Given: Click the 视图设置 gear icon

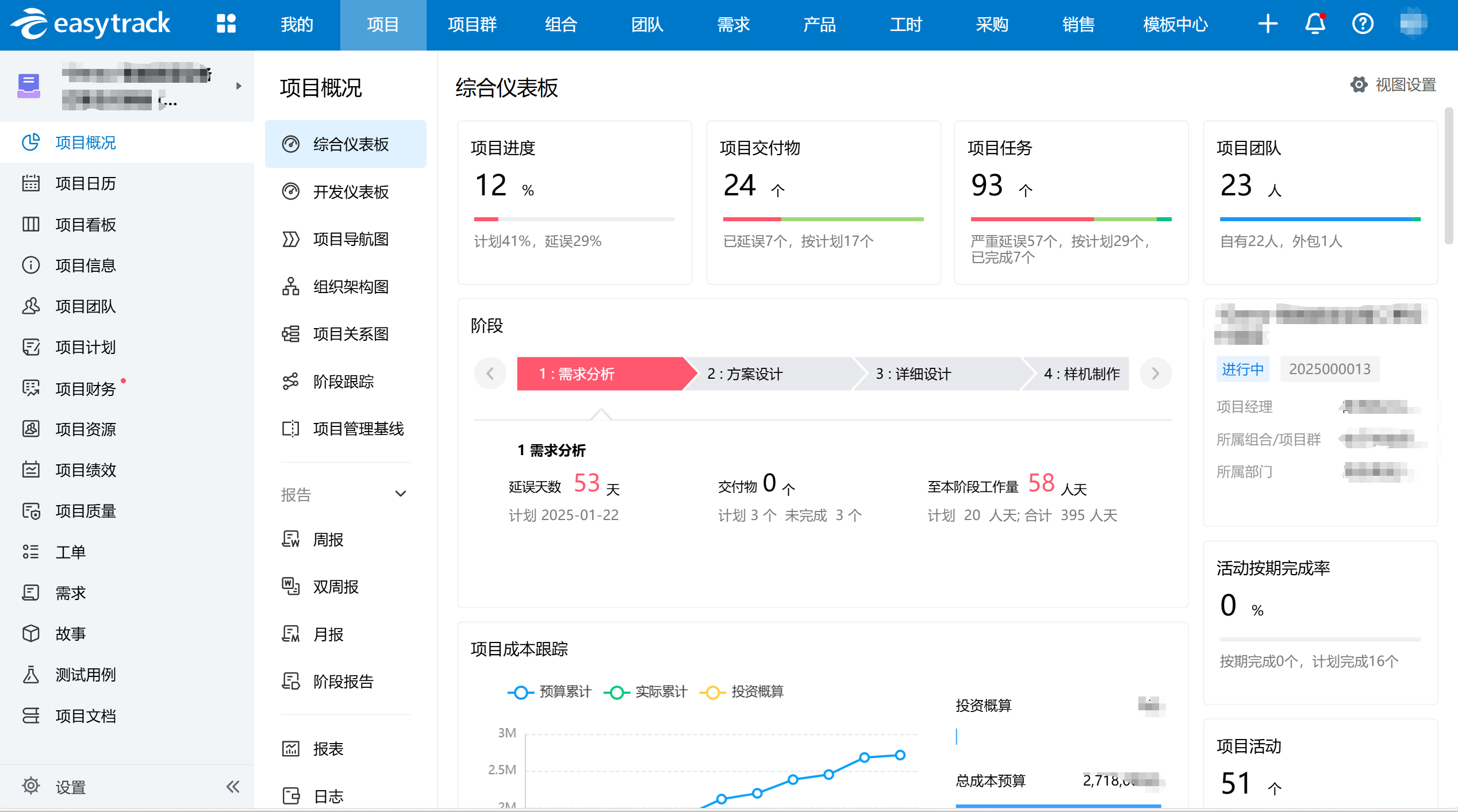Looking at the screenshot, I should [x=1359, y=85].
